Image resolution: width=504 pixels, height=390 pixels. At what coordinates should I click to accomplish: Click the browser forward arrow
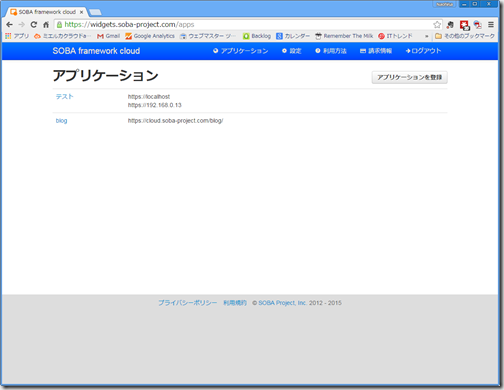22,25
